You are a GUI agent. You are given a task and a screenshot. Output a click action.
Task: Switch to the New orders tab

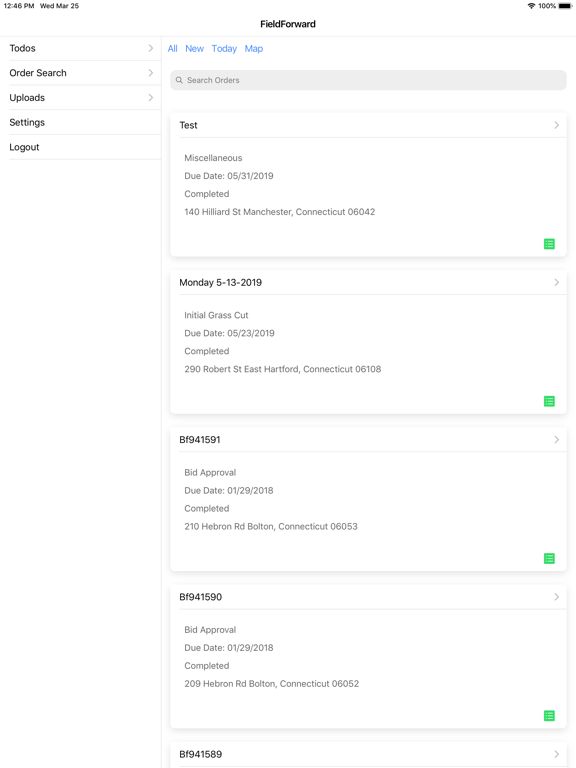[194, 48]
